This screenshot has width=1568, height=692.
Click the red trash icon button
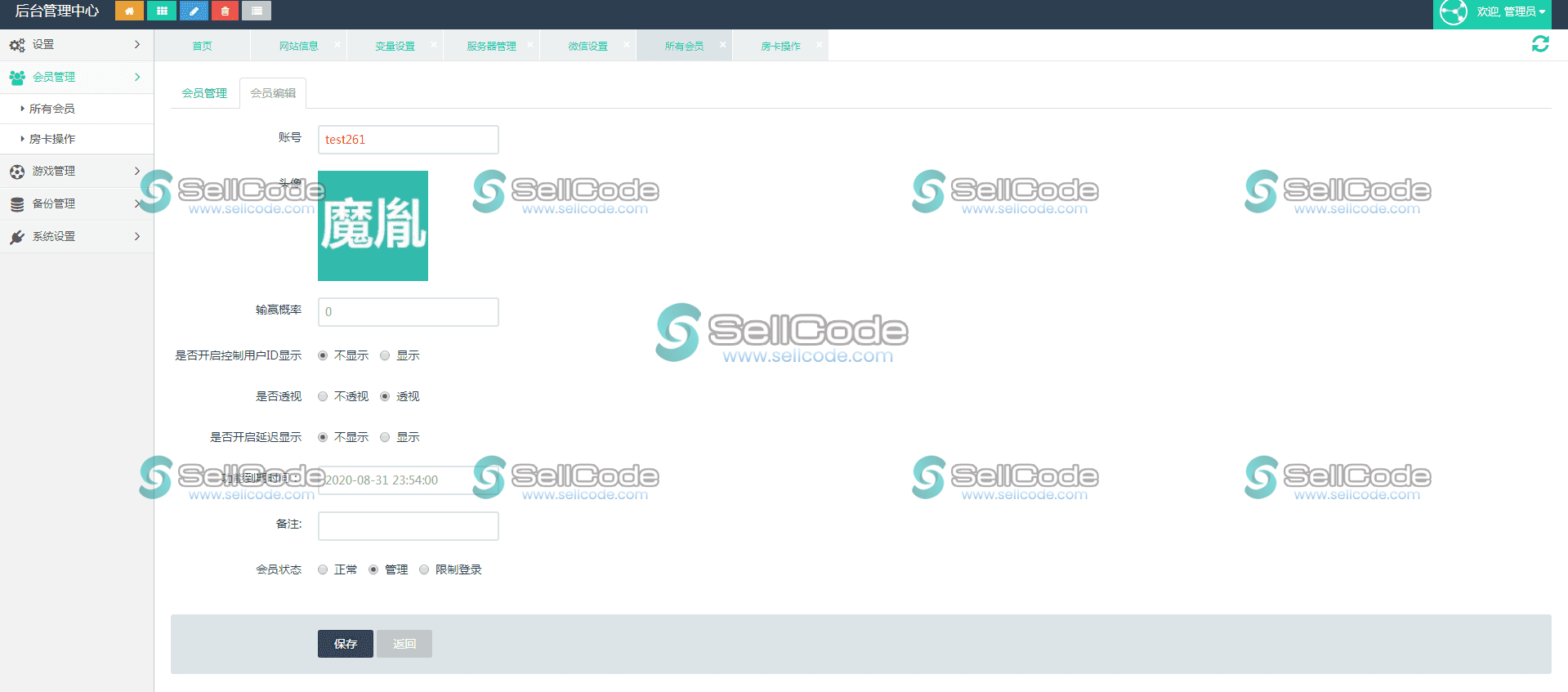[225, 11]
